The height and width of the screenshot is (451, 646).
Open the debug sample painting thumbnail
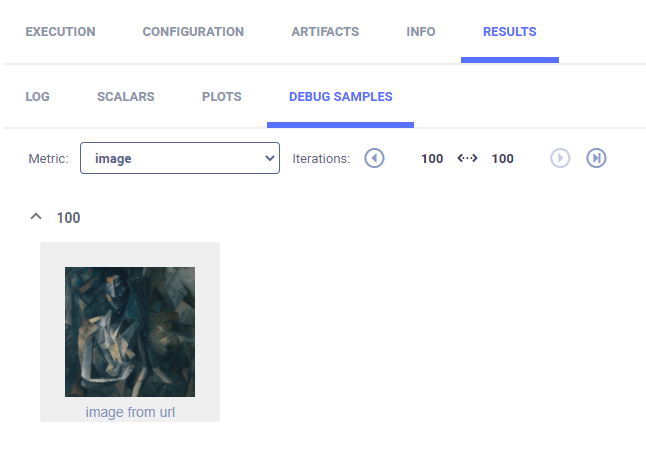coord(130,332)
